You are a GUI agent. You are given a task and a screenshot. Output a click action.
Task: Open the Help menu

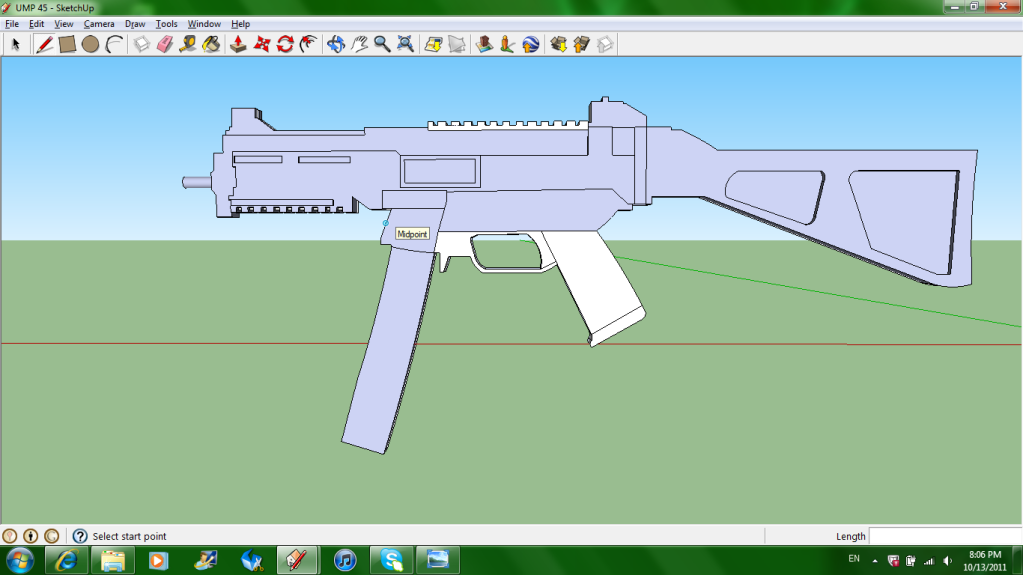pyautogui.click(x=240, y=24)
